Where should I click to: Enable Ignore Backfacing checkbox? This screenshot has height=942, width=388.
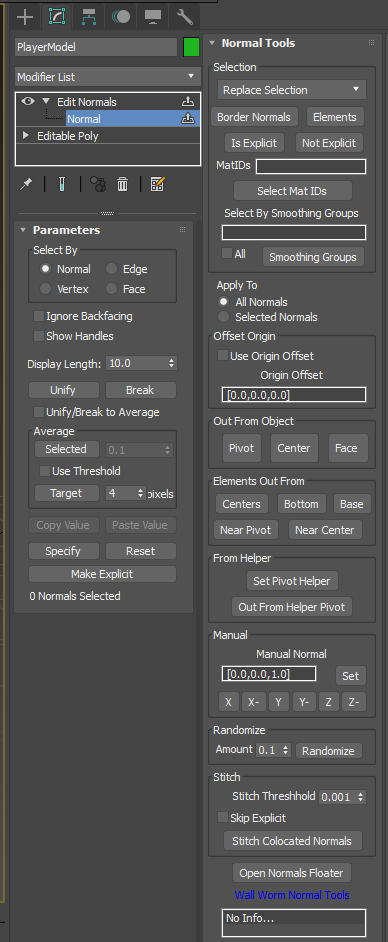pyautogui.click(x=38, y=316)
